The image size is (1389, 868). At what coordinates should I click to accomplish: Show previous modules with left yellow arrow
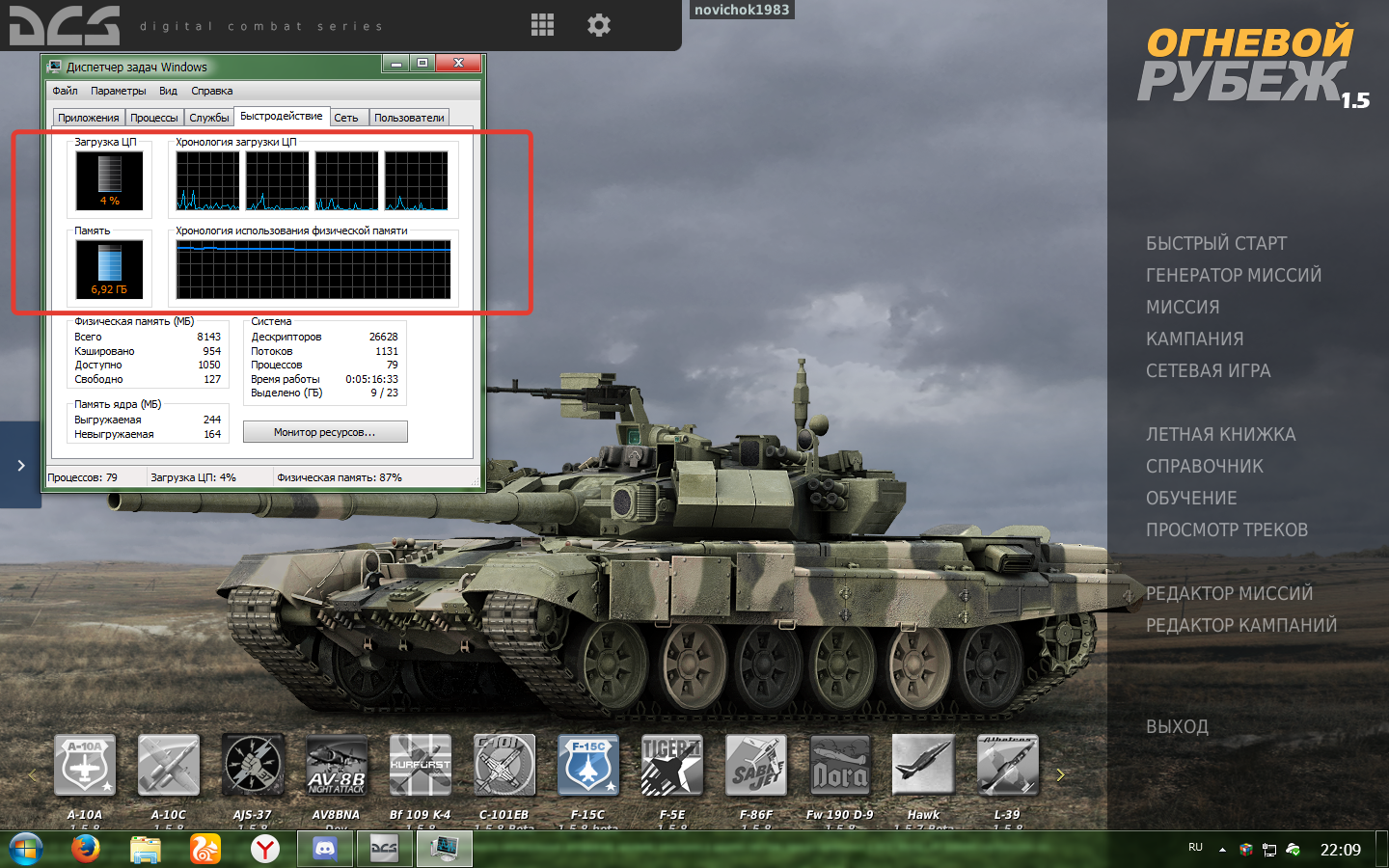pyautogui.click(x=33, y=774)
